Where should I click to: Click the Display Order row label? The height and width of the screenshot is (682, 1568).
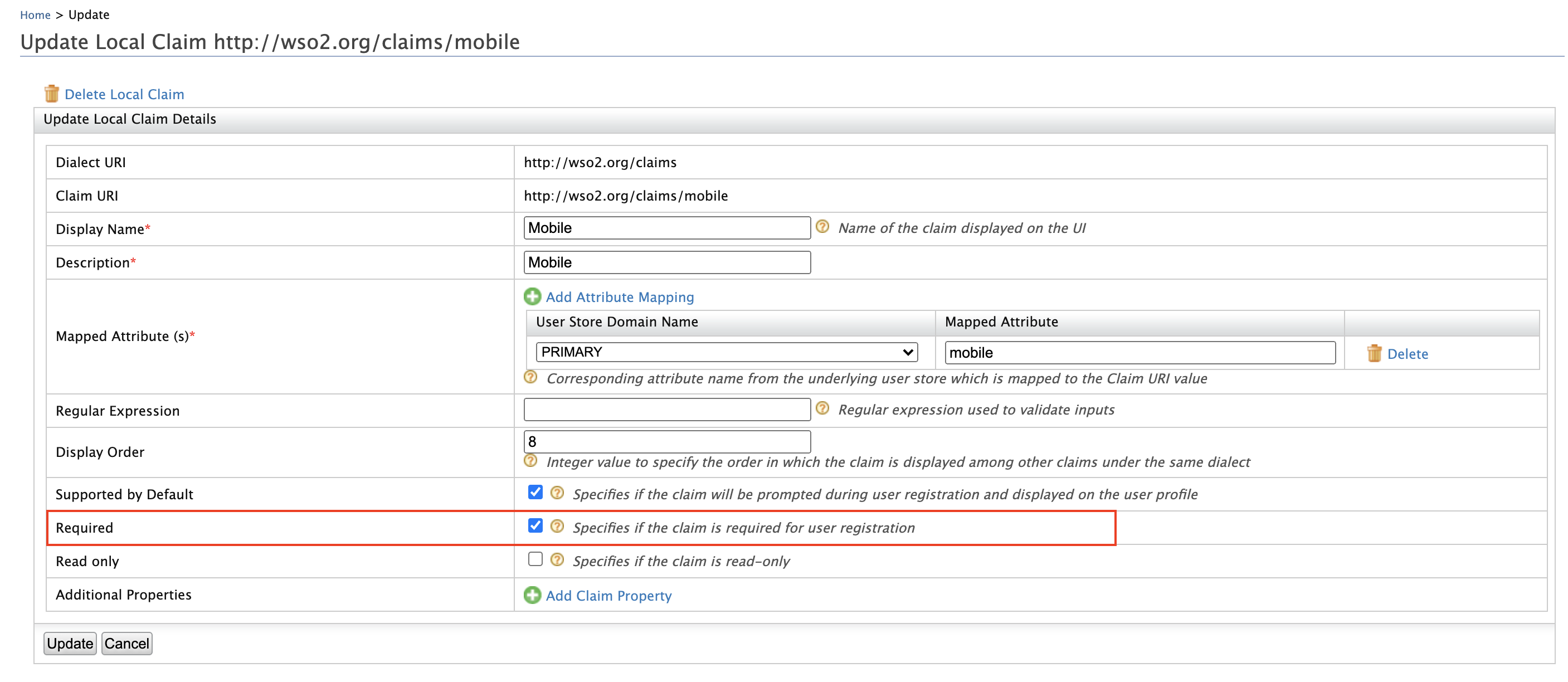click(x=100, y=452)
